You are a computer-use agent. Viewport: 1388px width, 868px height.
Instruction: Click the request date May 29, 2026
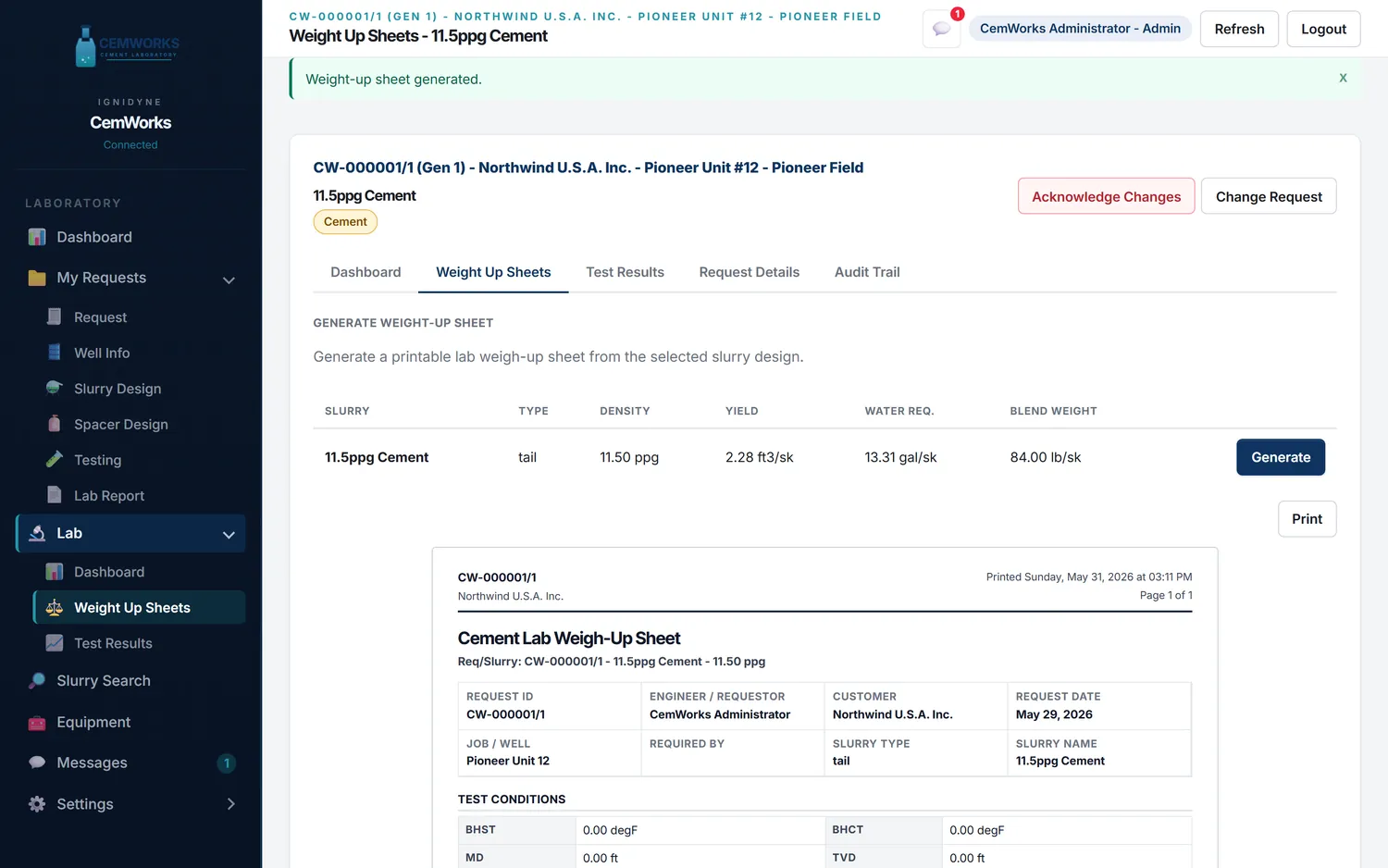pyautogui.click(x=1054, y=714)
